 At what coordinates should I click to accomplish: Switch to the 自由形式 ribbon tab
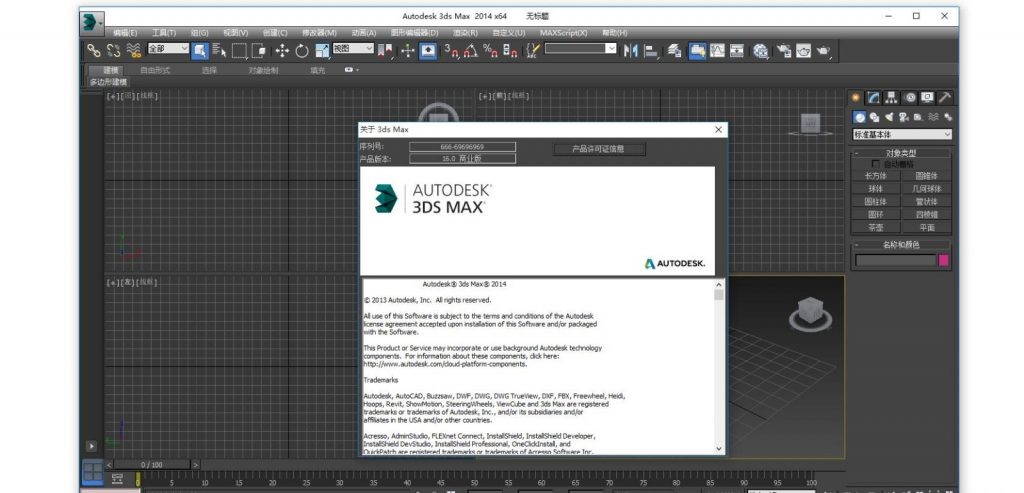click(x=155, y=71)
